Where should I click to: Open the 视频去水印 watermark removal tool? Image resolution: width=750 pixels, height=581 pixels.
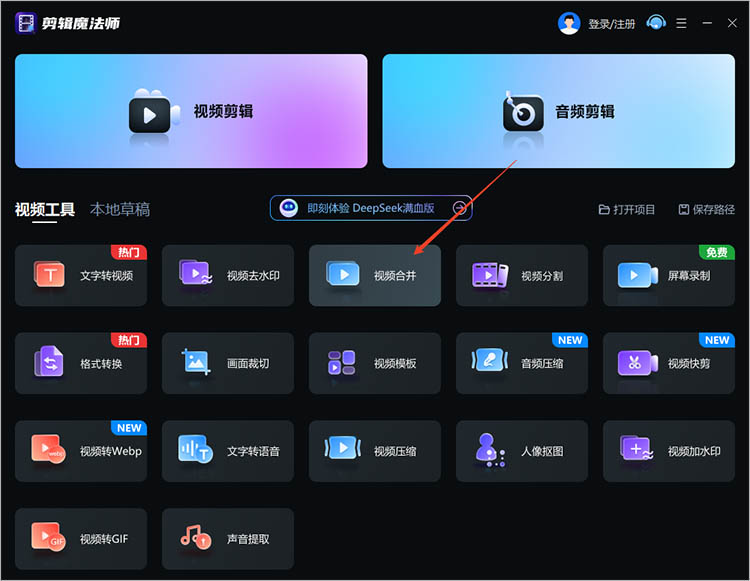[x=228, y=275]
